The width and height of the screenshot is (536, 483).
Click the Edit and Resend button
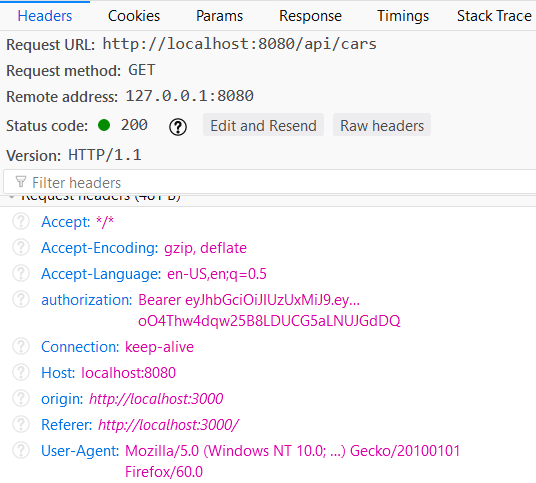263,125
